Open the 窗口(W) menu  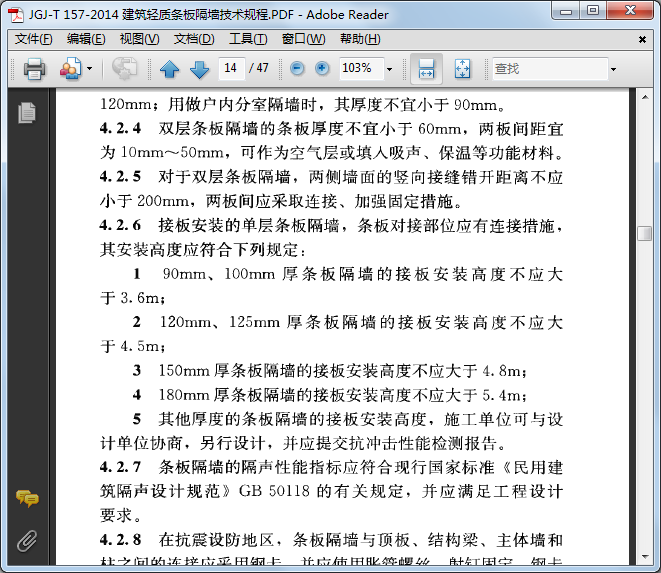(x=304, y=39)
